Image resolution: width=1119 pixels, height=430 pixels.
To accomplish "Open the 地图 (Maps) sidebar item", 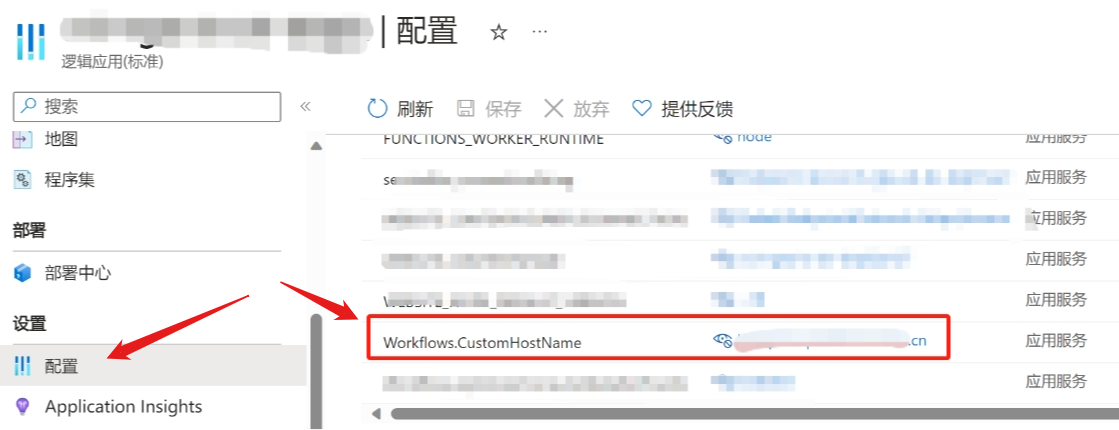I will pyautogui.click(x=60, y=139).
